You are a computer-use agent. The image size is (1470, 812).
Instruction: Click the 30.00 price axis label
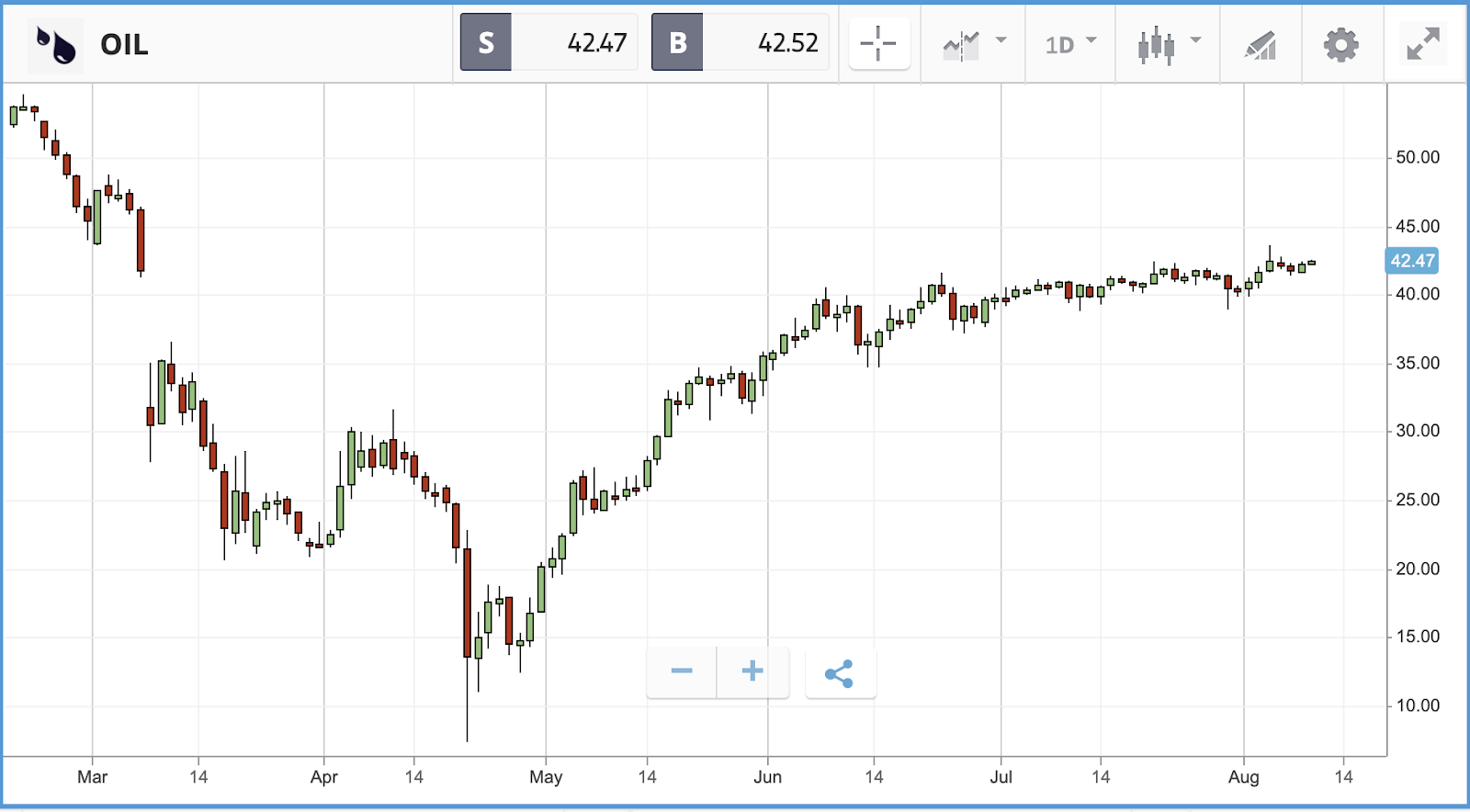click(1417, 431)
